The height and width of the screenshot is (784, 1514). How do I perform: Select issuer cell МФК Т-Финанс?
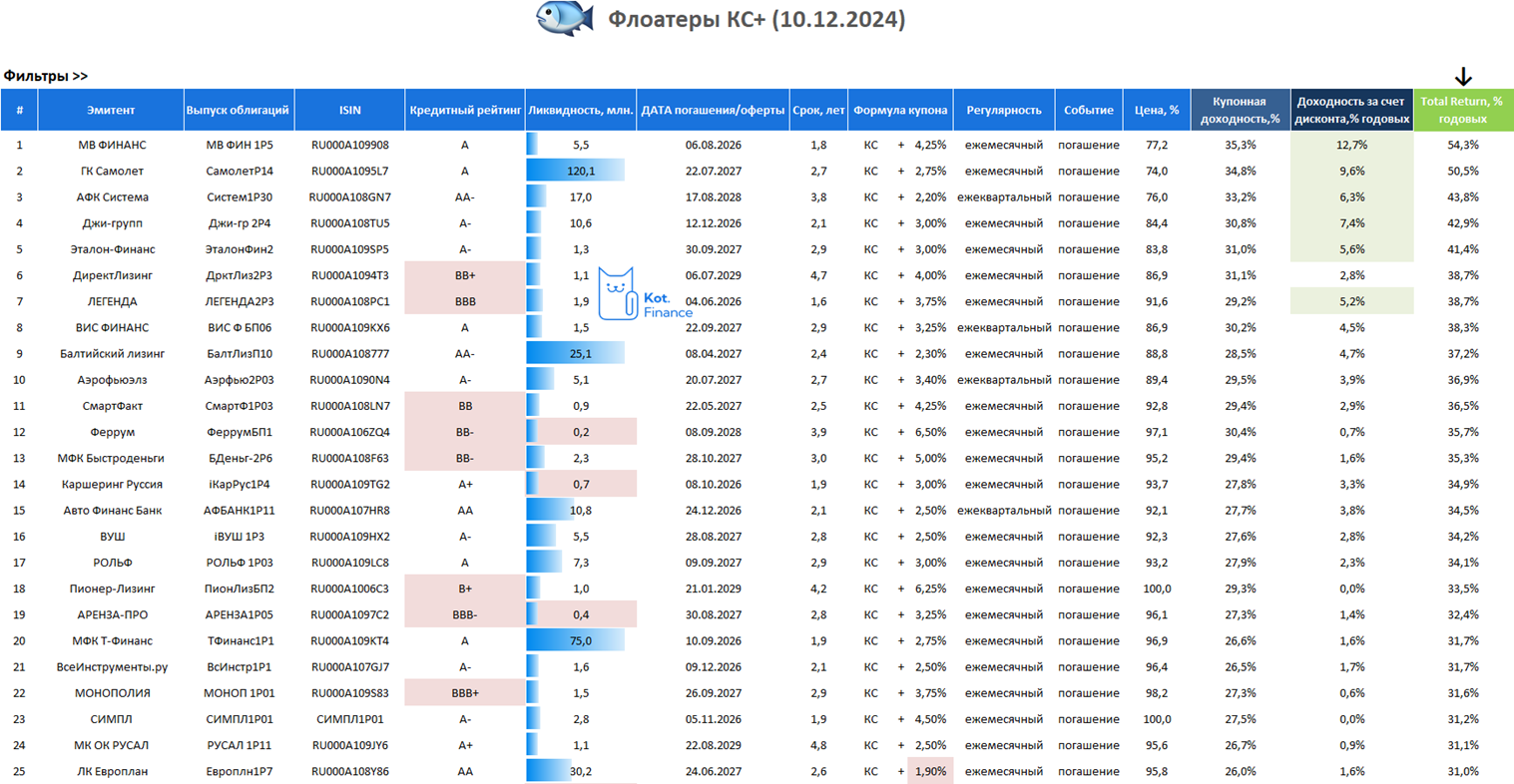coord(111,640)
